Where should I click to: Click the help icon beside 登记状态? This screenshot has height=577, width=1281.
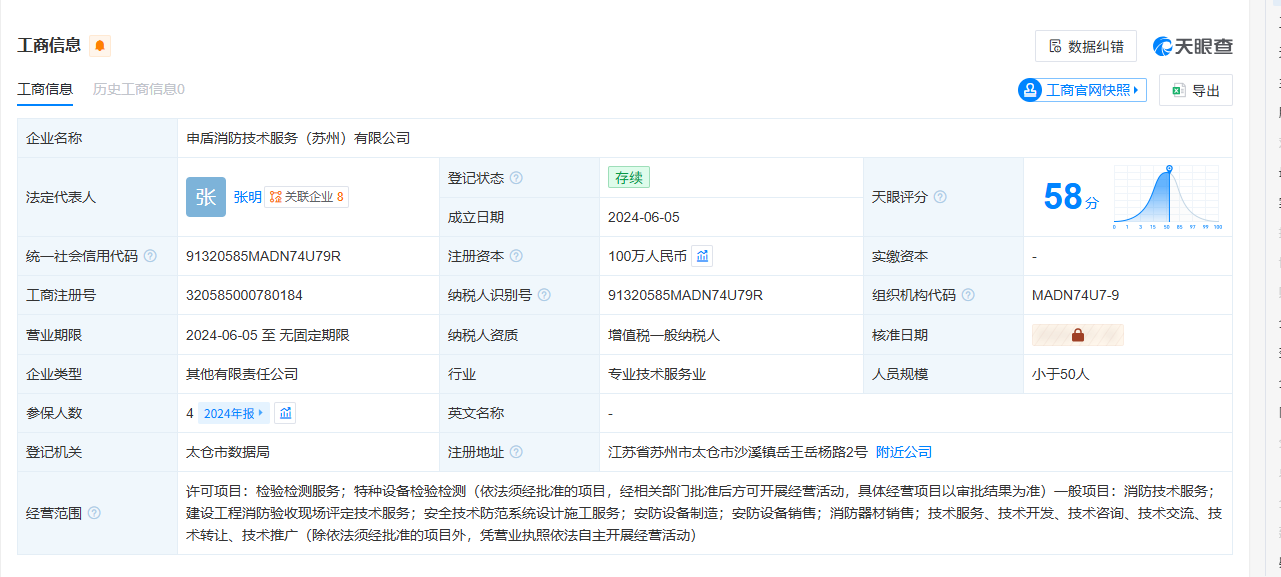coord(516,178)
